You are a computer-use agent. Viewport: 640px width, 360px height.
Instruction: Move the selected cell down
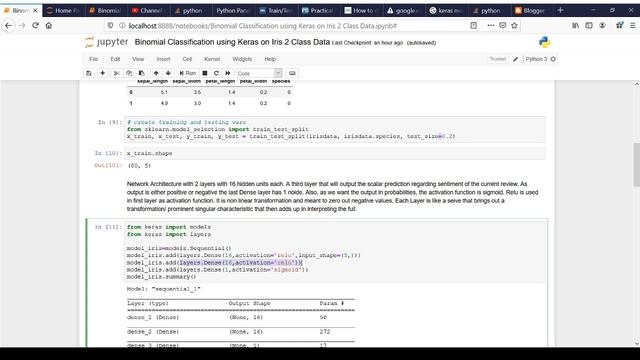pos(168,73)
